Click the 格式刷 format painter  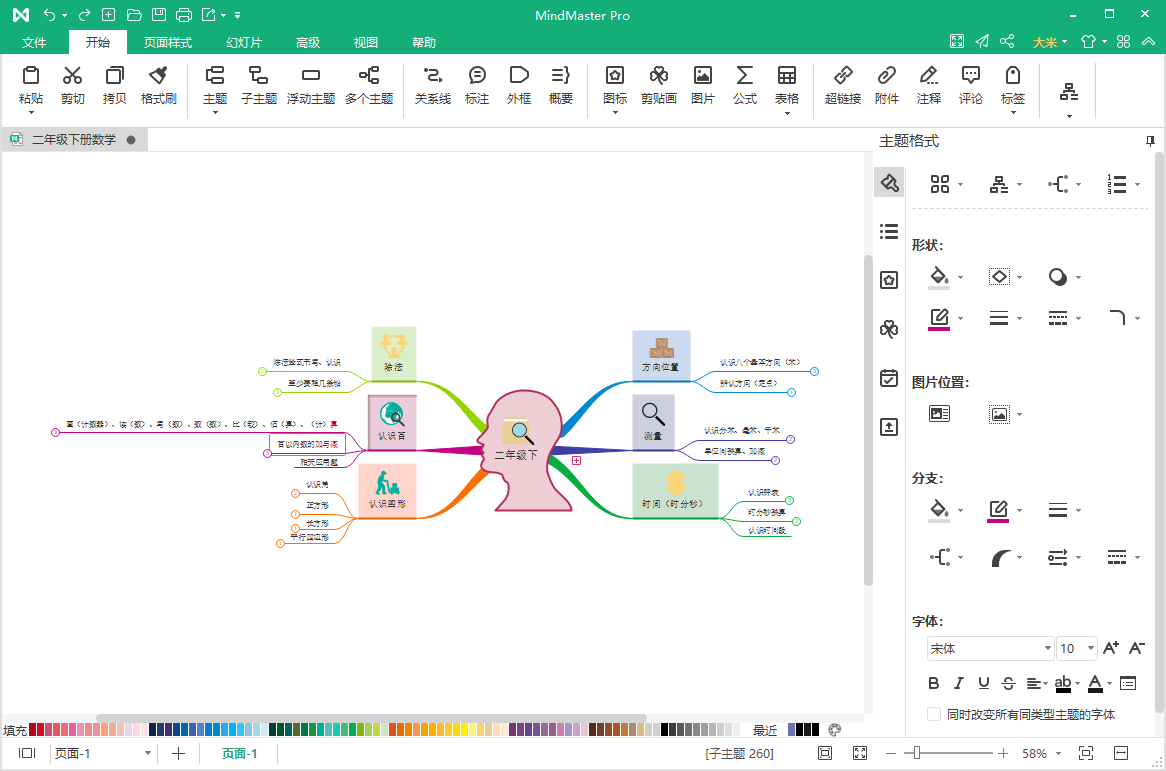point(158,84)
